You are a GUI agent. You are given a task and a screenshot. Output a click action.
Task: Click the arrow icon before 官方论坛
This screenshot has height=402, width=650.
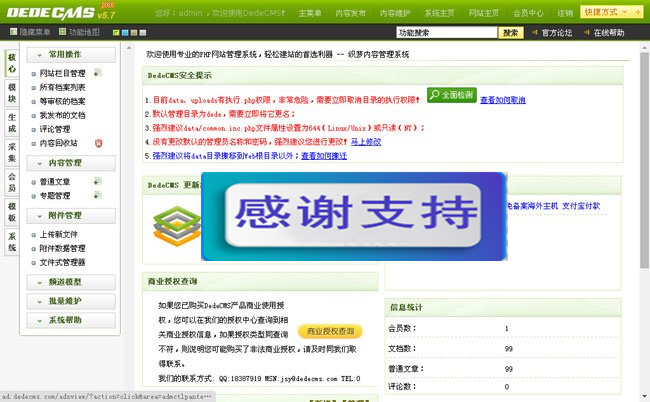pos(535,32)
